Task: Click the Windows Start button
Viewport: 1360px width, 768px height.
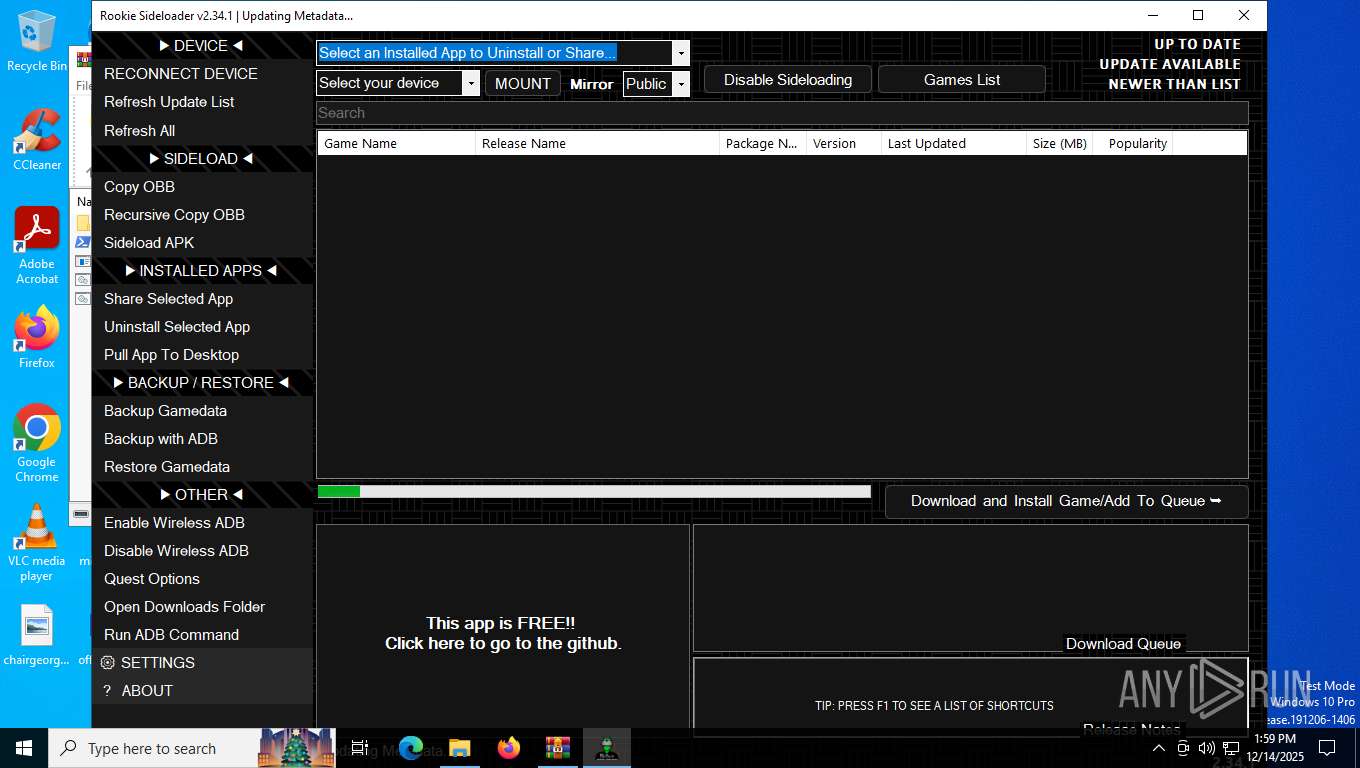Action: pos(24,748)
